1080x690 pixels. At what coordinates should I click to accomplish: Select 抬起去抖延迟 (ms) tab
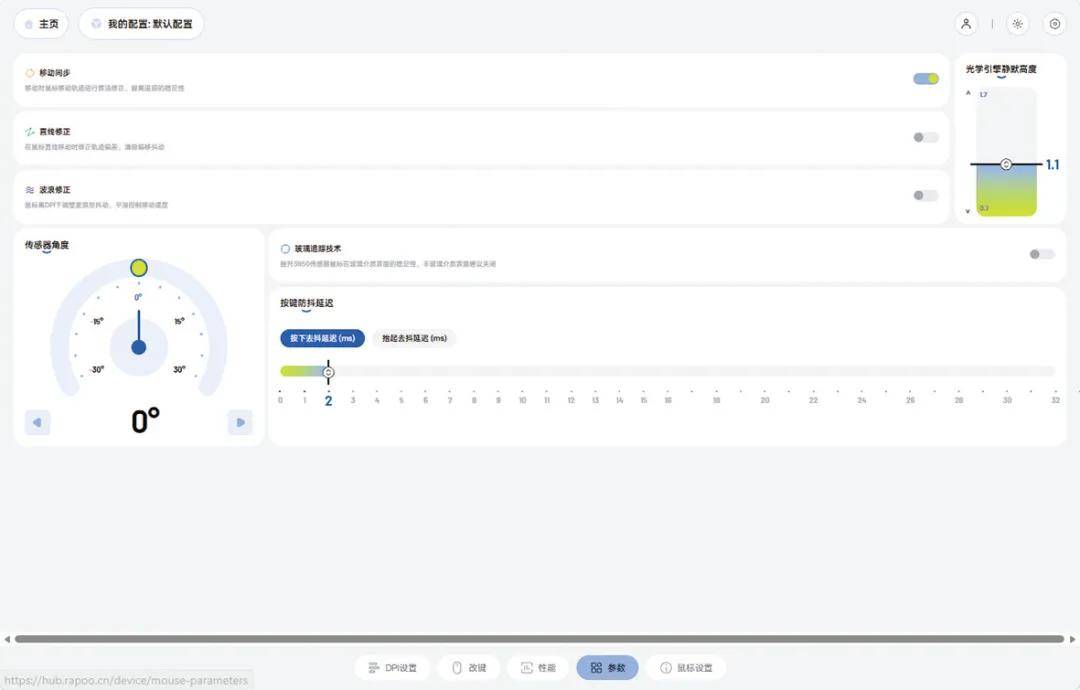click(x=414, y=338)
